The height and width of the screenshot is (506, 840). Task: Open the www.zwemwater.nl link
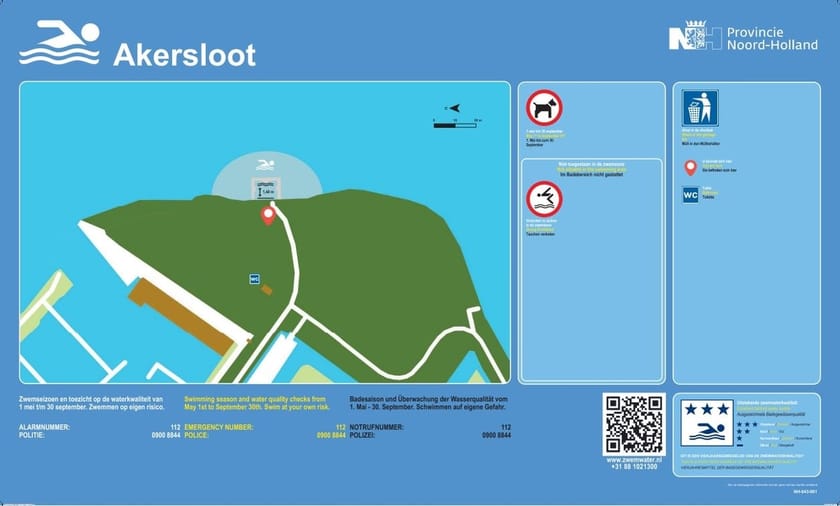[x=634, y=460]
